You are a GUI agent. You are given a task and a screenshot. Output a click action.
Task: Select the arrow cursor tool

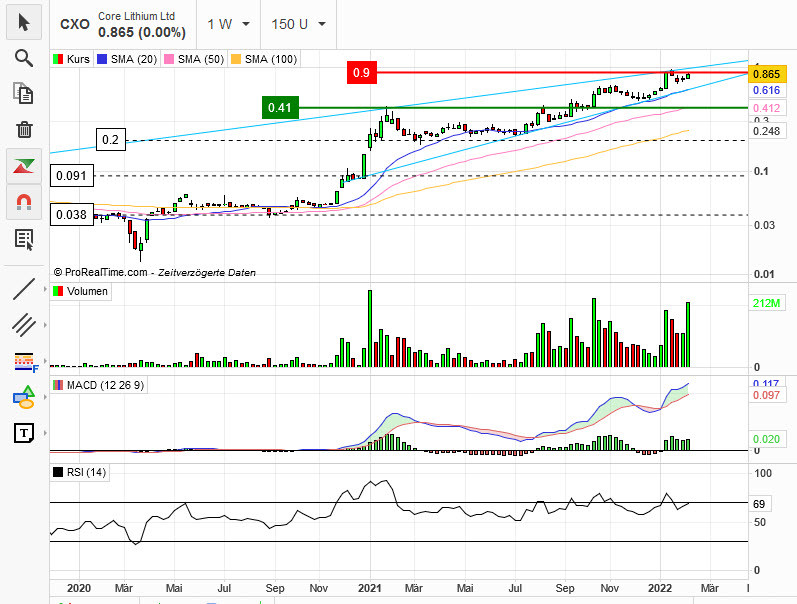[x=24, y=22]
